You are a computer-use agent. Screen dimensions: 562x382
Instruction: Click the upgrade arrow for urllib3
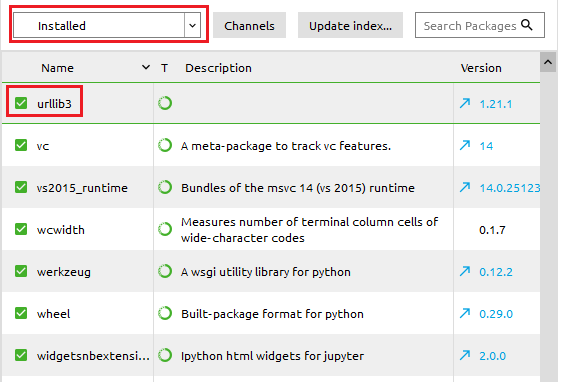pyautogui.click(x=465, y=103)
